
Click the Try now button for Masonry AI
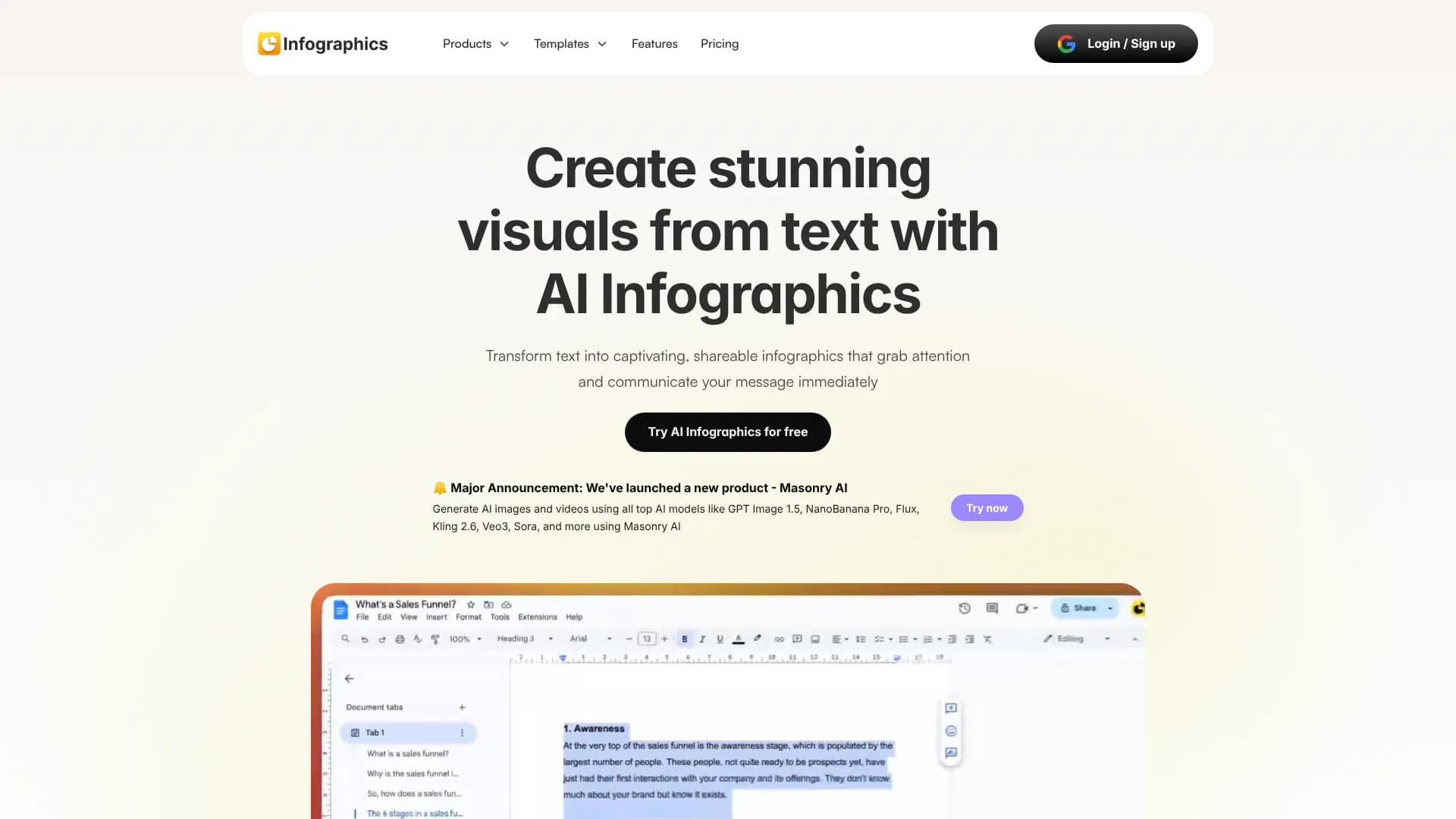(987, 507)
